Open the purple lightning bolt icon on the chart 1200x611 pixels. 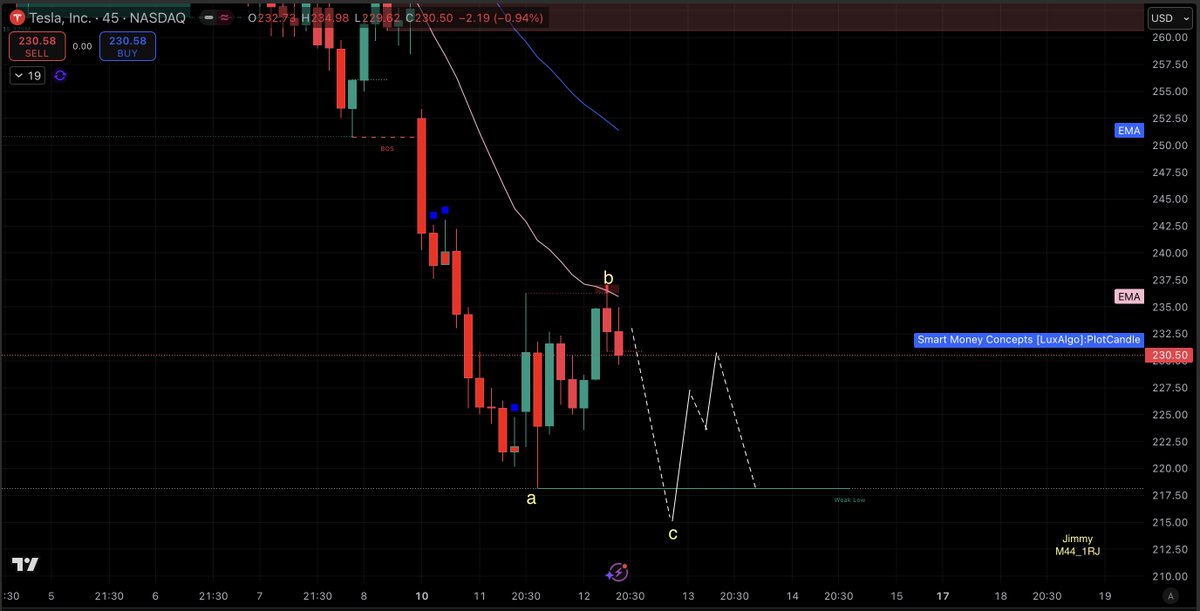point(618,572)
